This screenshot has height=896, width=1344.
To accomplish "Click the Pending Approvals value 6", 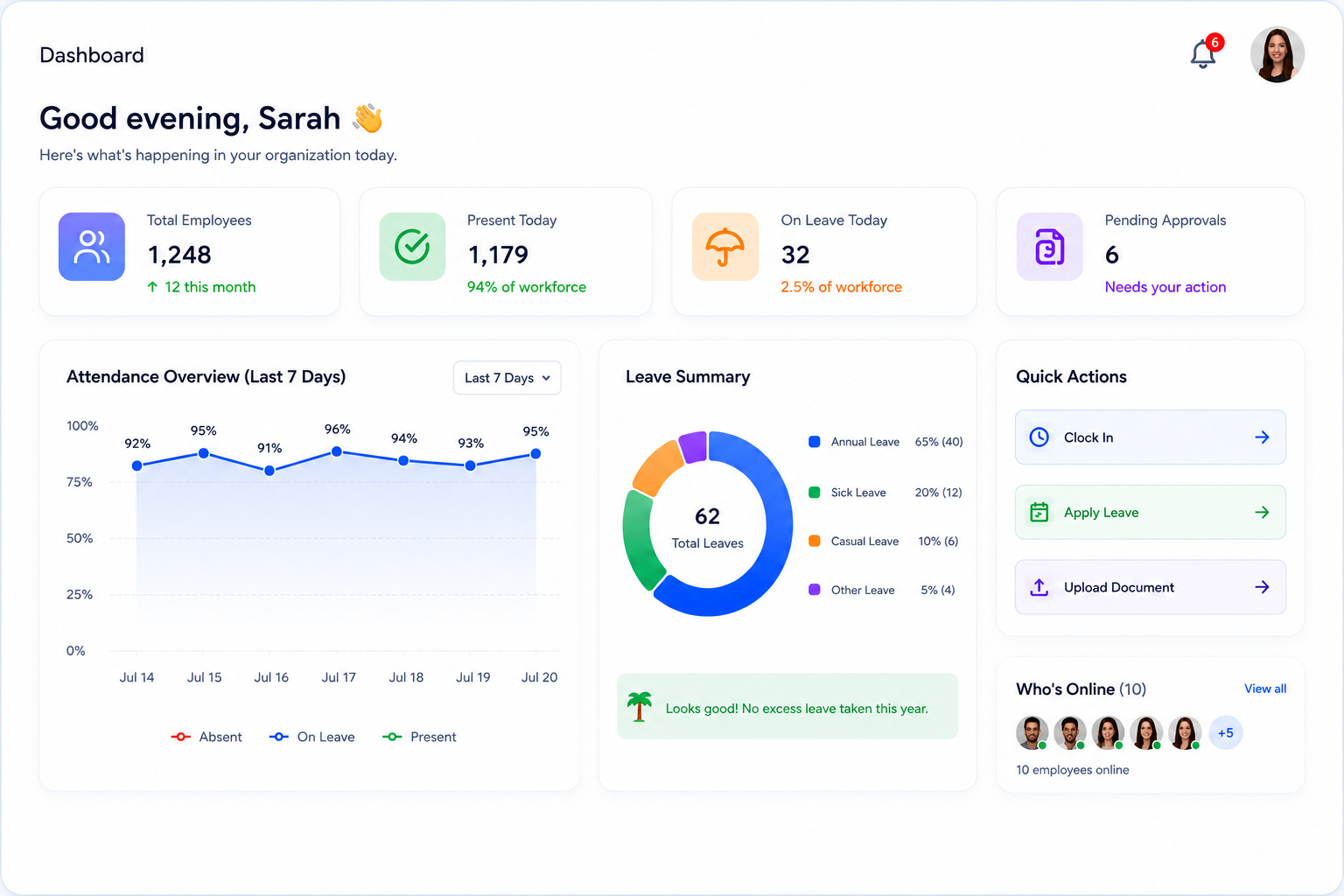I will 1112,255.
